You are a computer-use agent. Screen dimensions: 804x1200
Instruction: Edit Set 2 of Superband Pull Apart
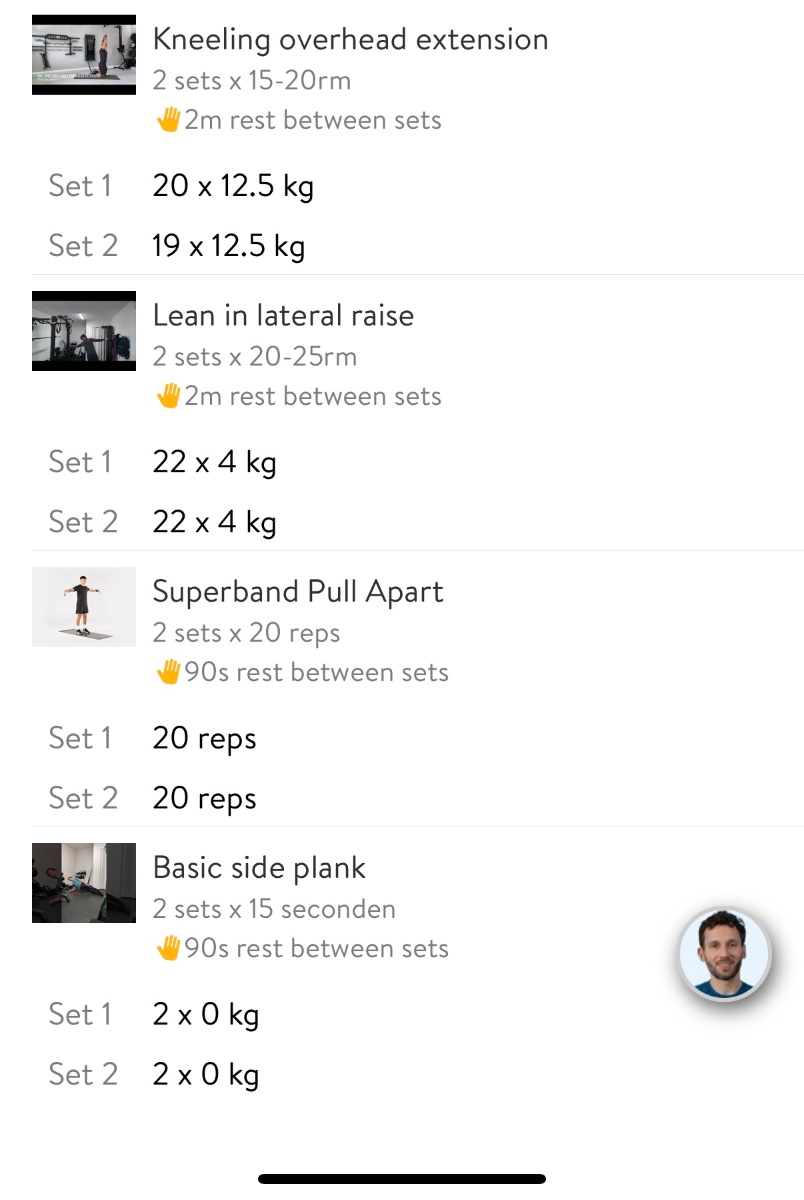tap(204, 798)
